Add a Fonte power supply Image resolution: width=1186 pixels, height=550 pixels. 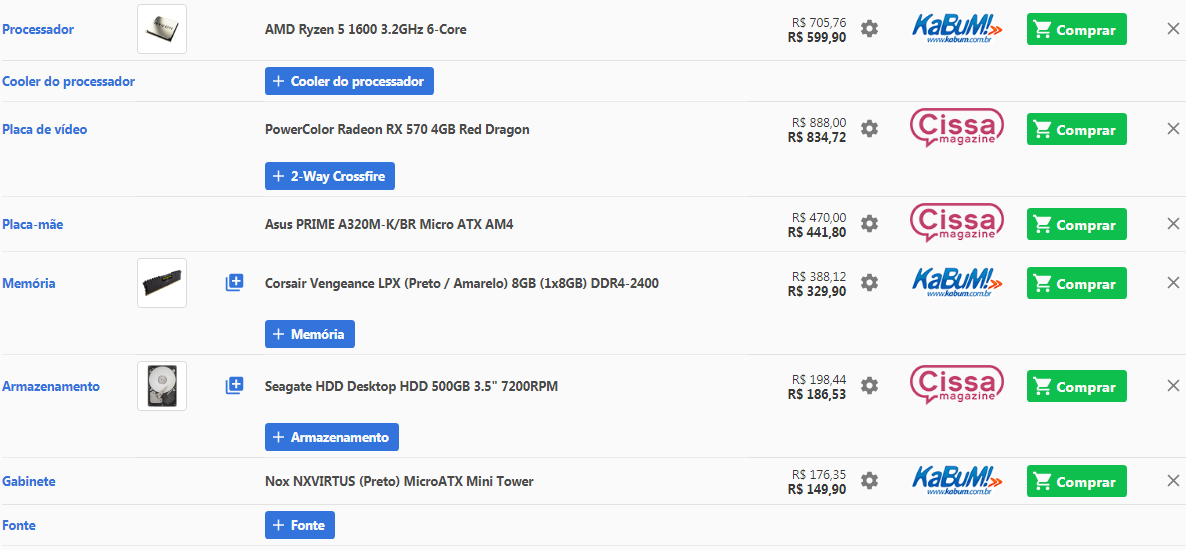[300, 524]
